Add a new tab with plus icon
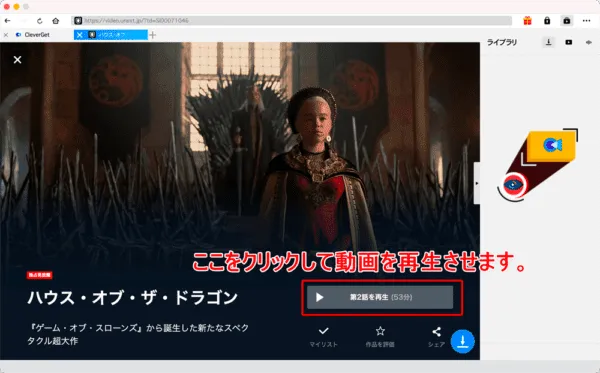 [x=153, y=35]
